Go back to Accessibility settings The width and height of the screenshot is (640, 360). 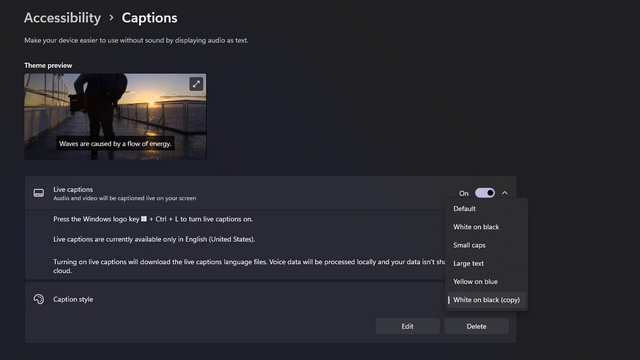(62, 18)
